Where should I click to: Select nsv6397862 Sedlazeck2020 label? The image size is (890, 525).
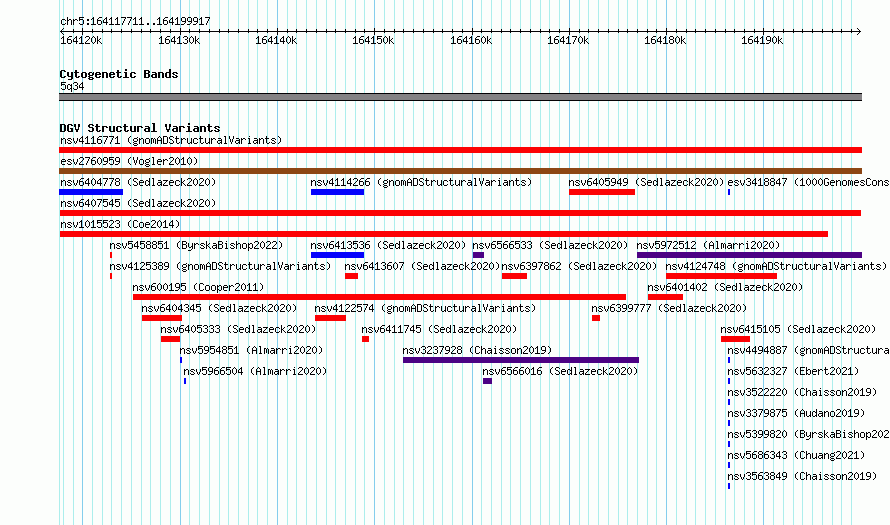pyautogui.click(x=579, y=266)
